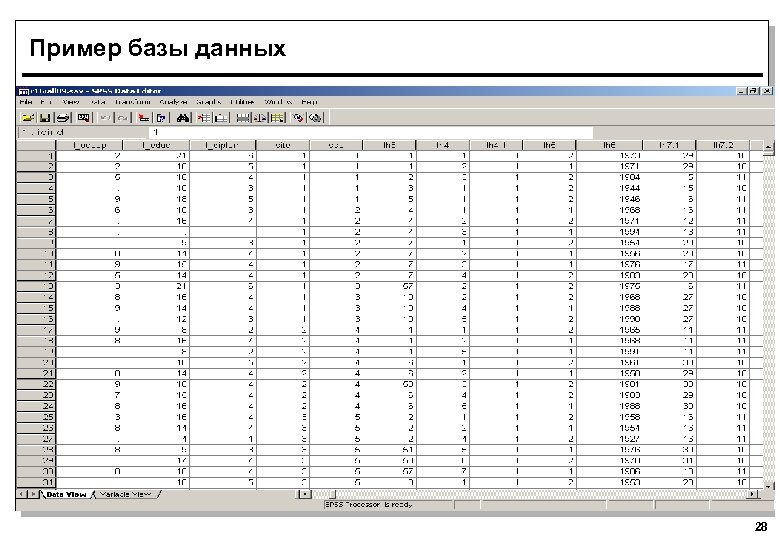Select row header 24
This screenshot has height=540, width=780.
36,406
